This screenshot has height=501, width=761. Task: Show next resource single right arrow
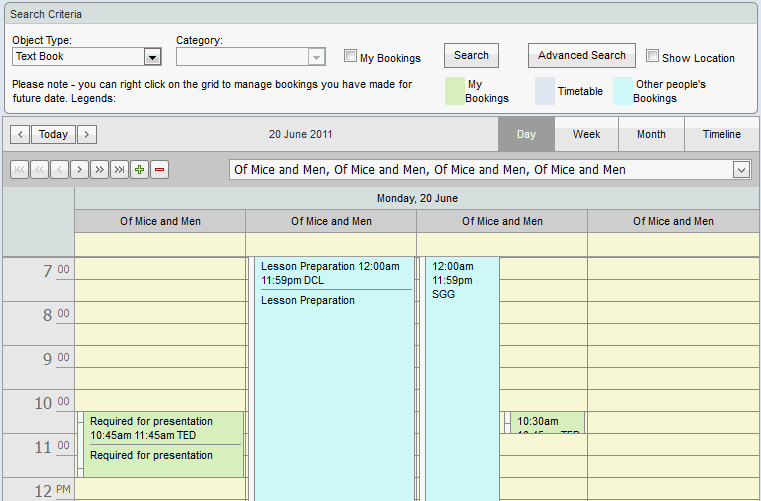(x=80, y=170)
